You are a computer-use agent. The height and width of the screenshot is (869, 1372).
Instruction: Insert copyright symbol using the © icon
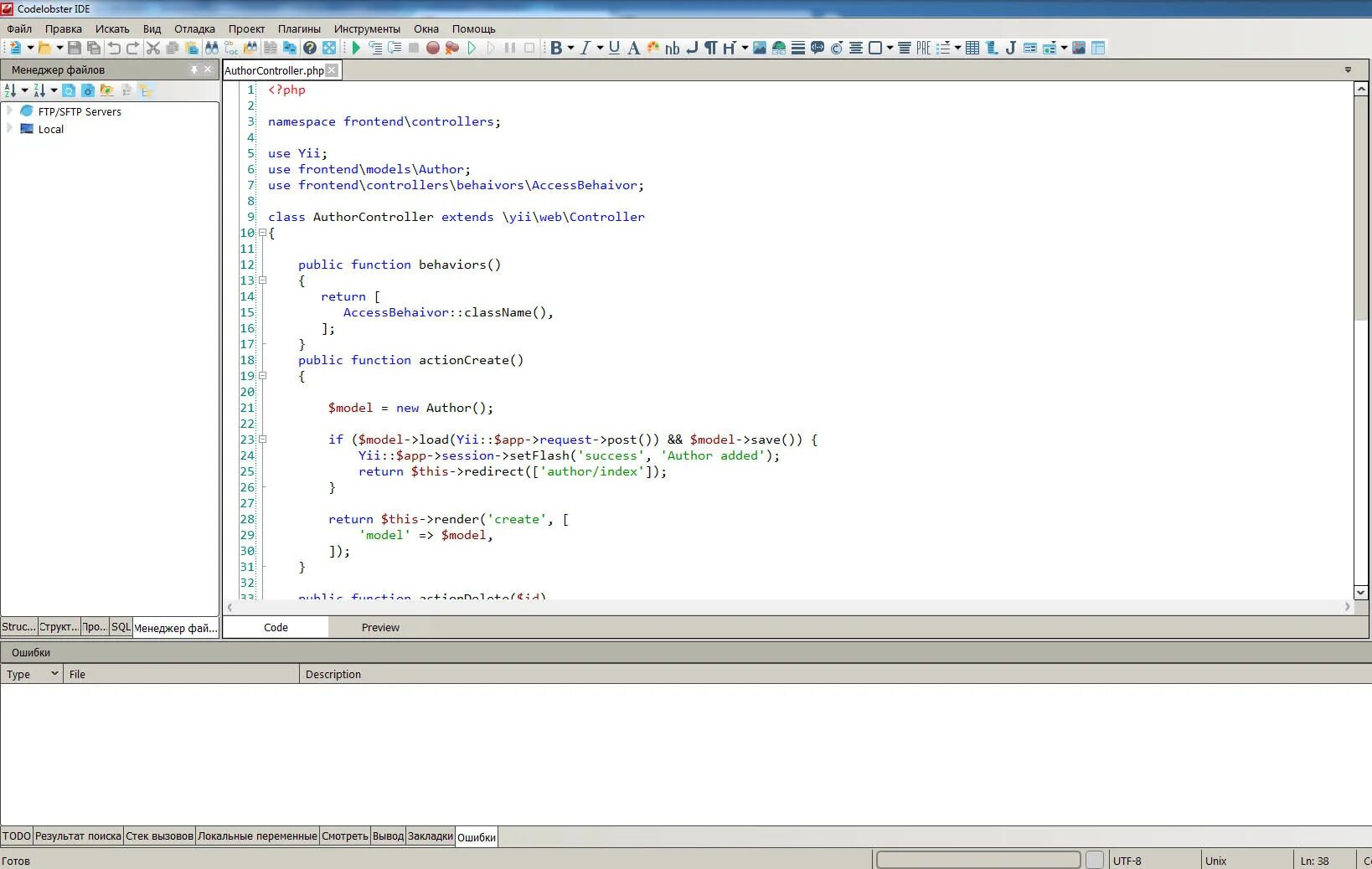point(837,48)
